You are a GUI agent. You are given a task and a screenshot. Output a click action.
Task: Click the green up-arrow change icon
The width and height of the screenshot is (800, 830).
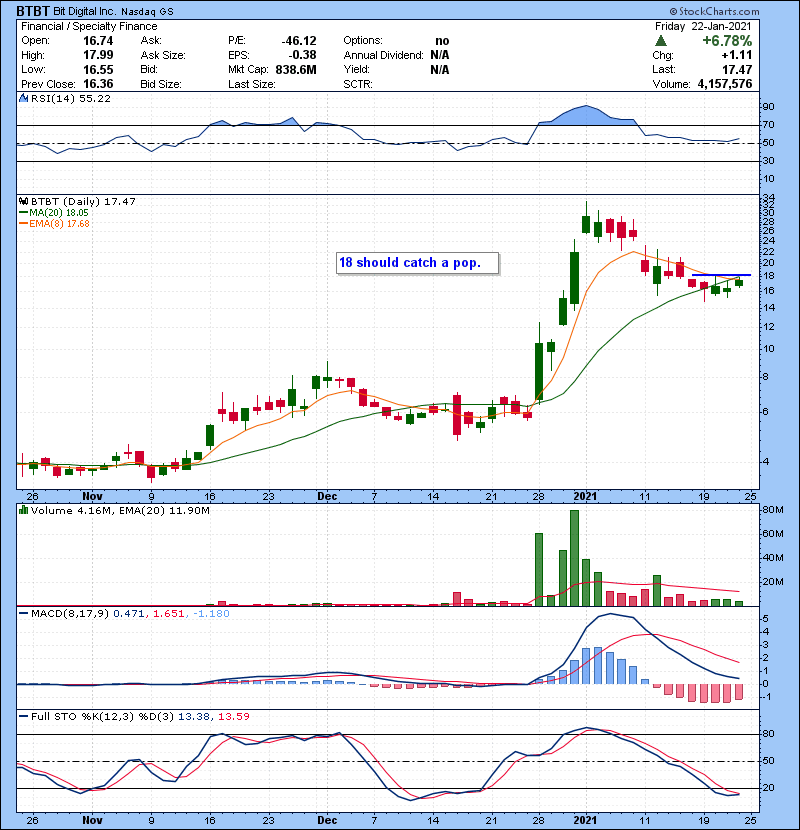[660, 40]
